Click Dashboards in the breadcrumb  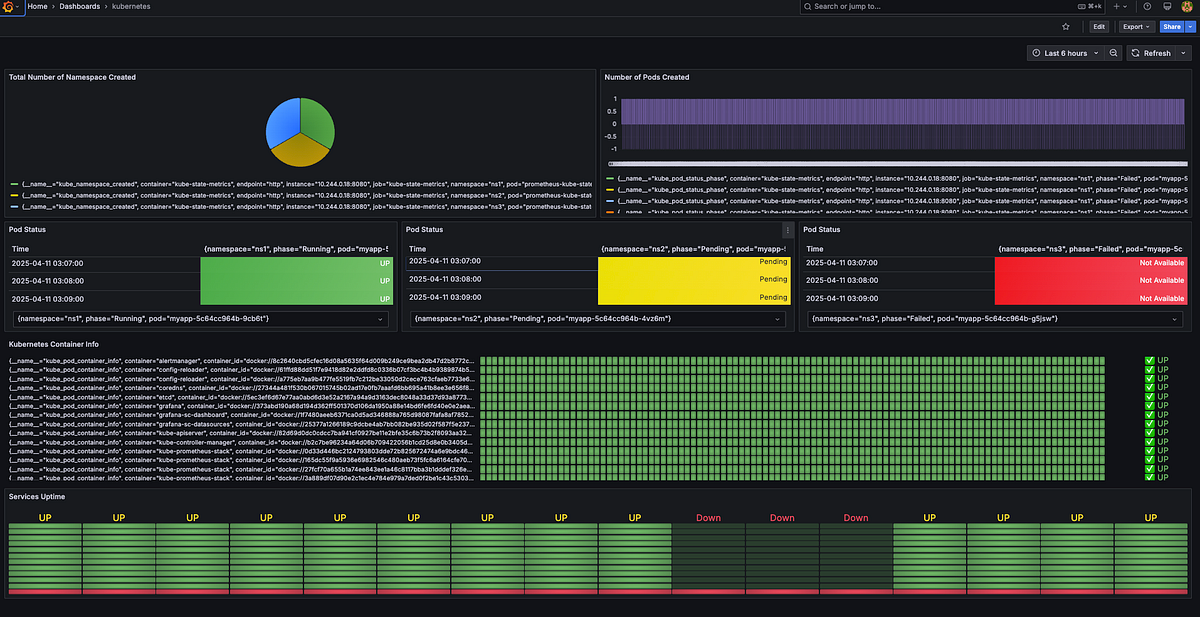click(79, 6)
